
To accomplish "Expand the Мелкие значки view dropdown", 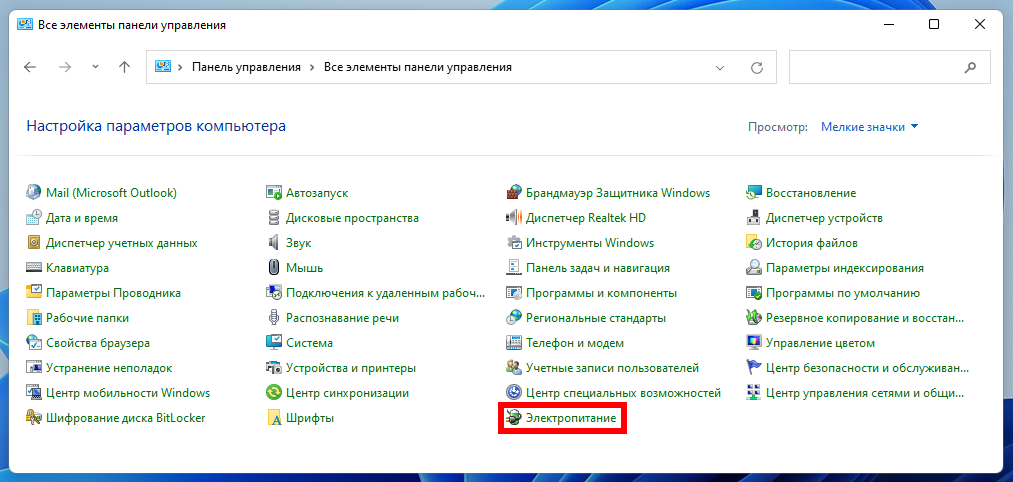I will [x=869, y=127].
